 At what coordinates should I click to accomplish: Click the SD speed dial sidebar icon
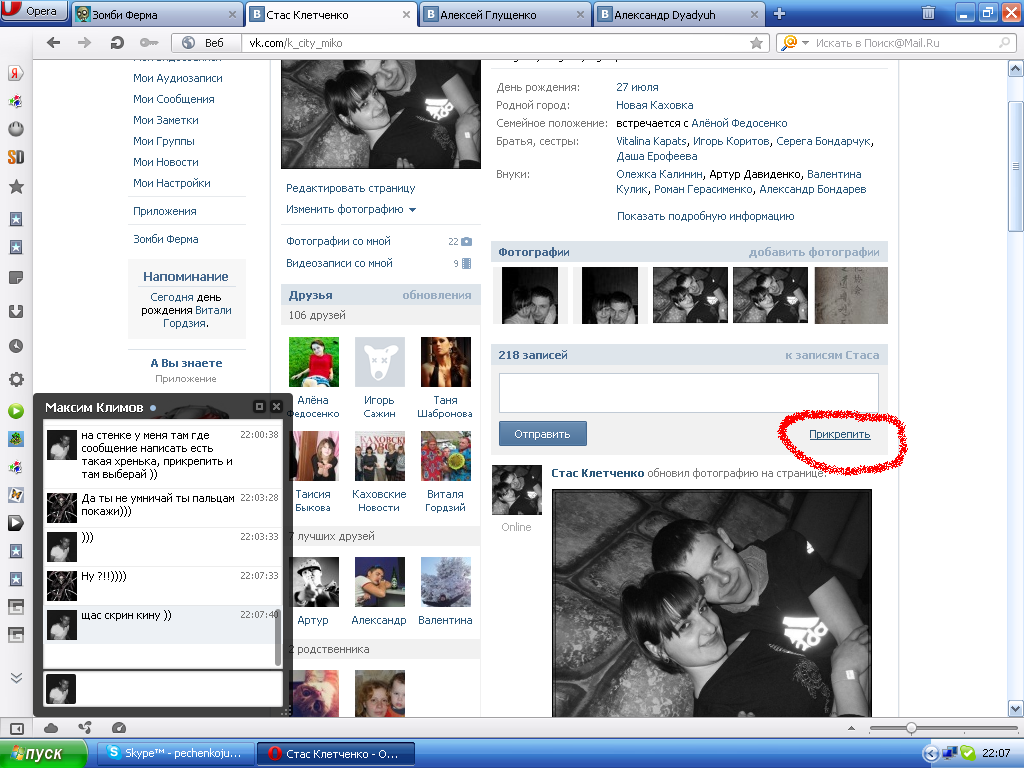point(16,157)
